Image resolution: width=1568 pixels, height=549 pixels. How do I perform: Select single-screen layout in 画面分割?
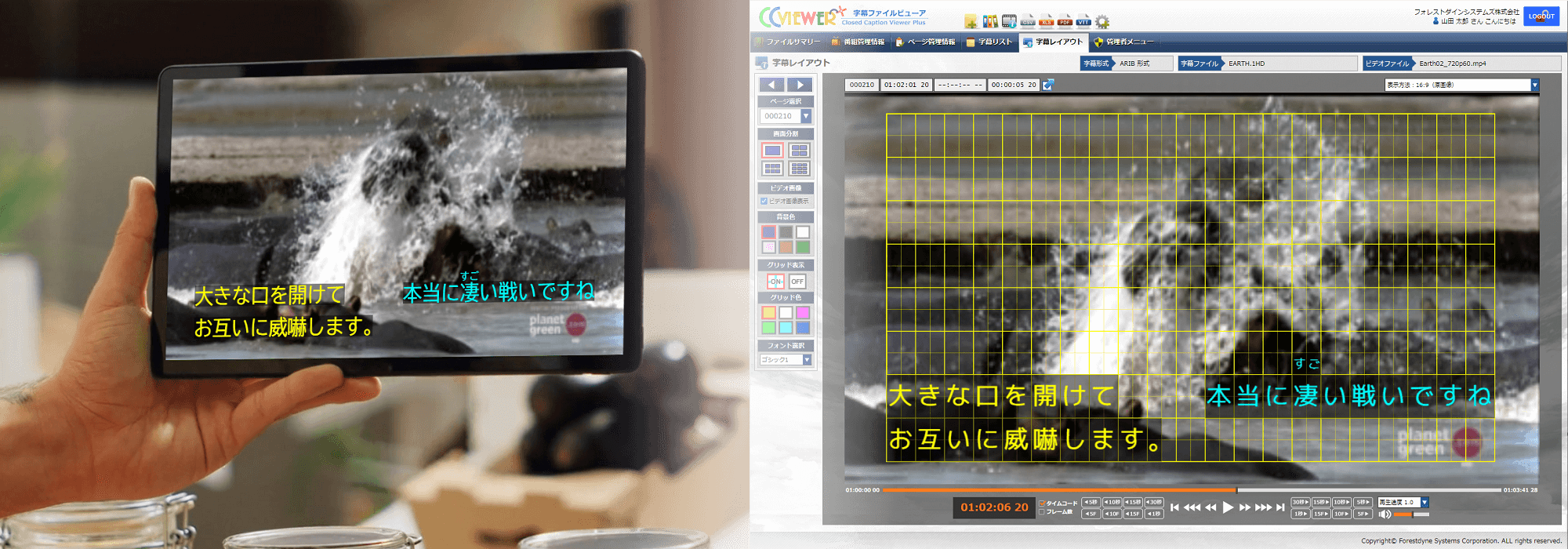click(772, 150)
